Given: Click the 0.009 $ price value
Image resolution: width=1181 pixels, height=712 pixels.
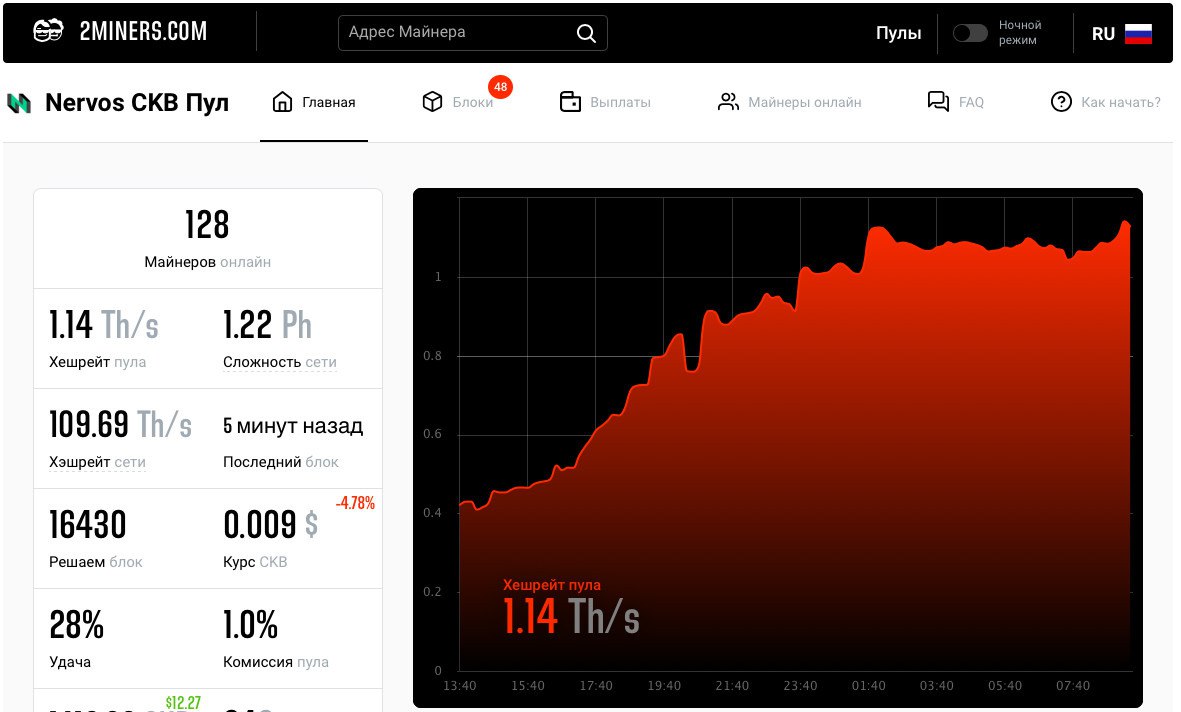Looking at the screenshot, I should 270,525.
